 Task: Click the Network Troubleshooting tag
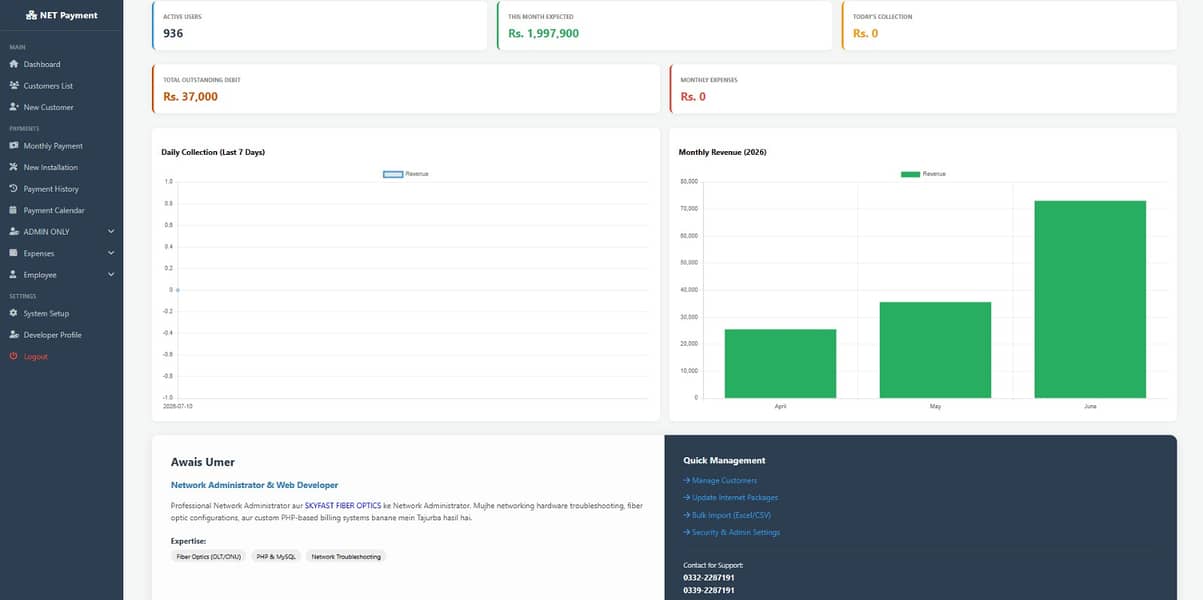[x=345, y=556]
